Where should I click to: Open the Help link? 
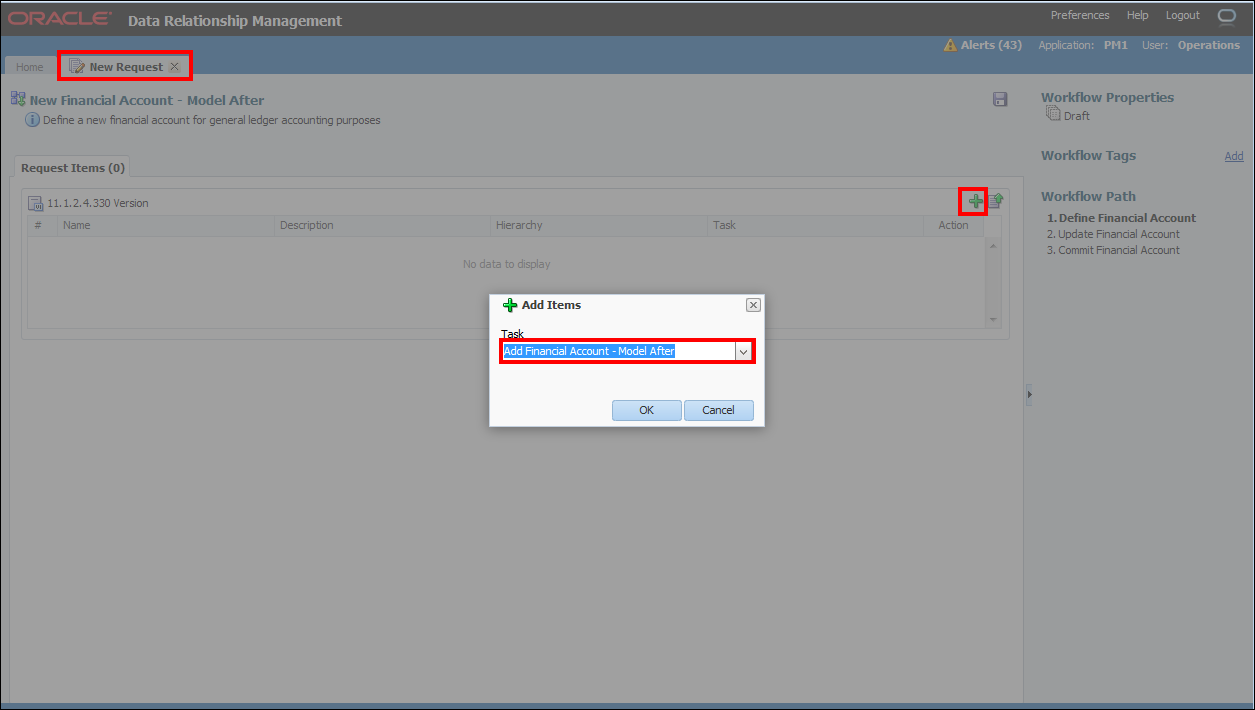click(1138, 15)
